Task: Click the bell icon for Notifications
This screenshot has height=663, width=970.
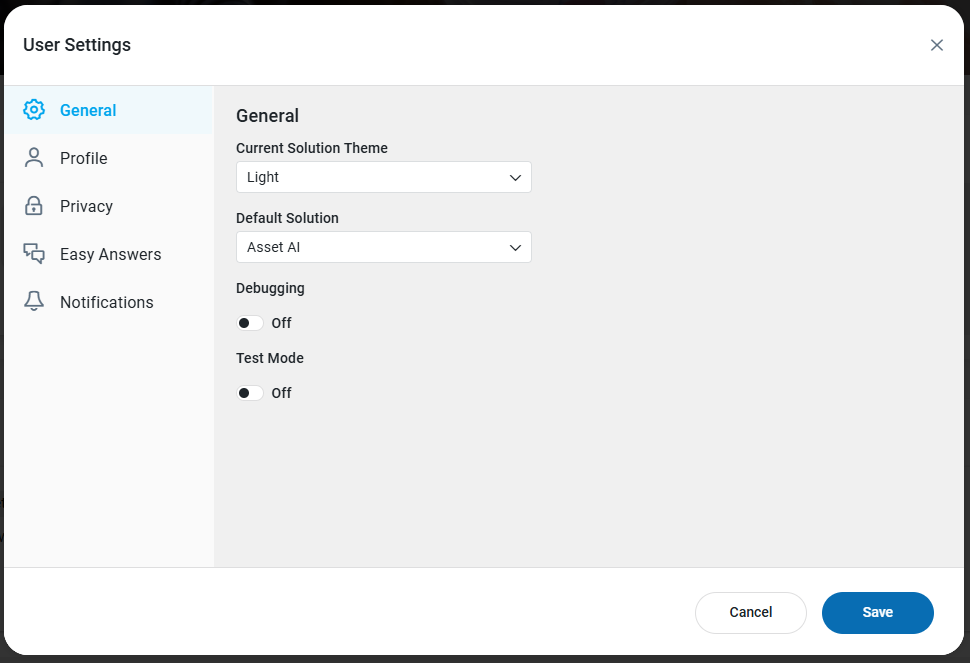Action: coord(34,302)
